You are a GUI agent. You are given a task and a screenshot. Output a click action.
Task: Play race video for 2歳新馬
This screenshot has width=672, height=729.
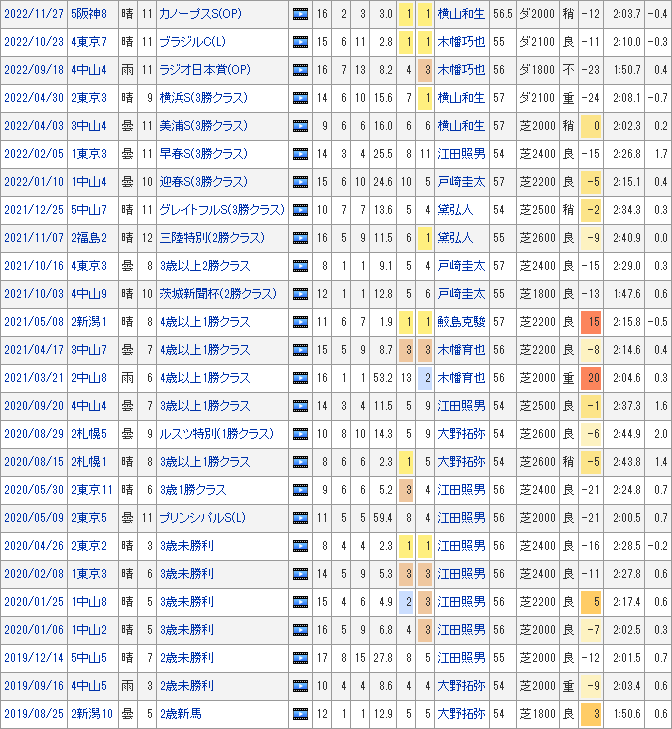click(300, 714)
